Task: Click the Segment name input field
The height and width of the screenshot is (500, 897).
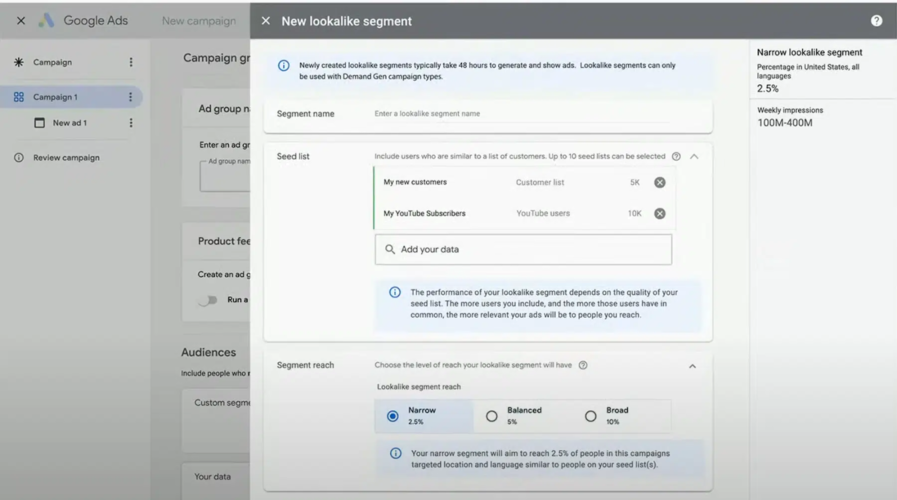Action: click(520, 114)
